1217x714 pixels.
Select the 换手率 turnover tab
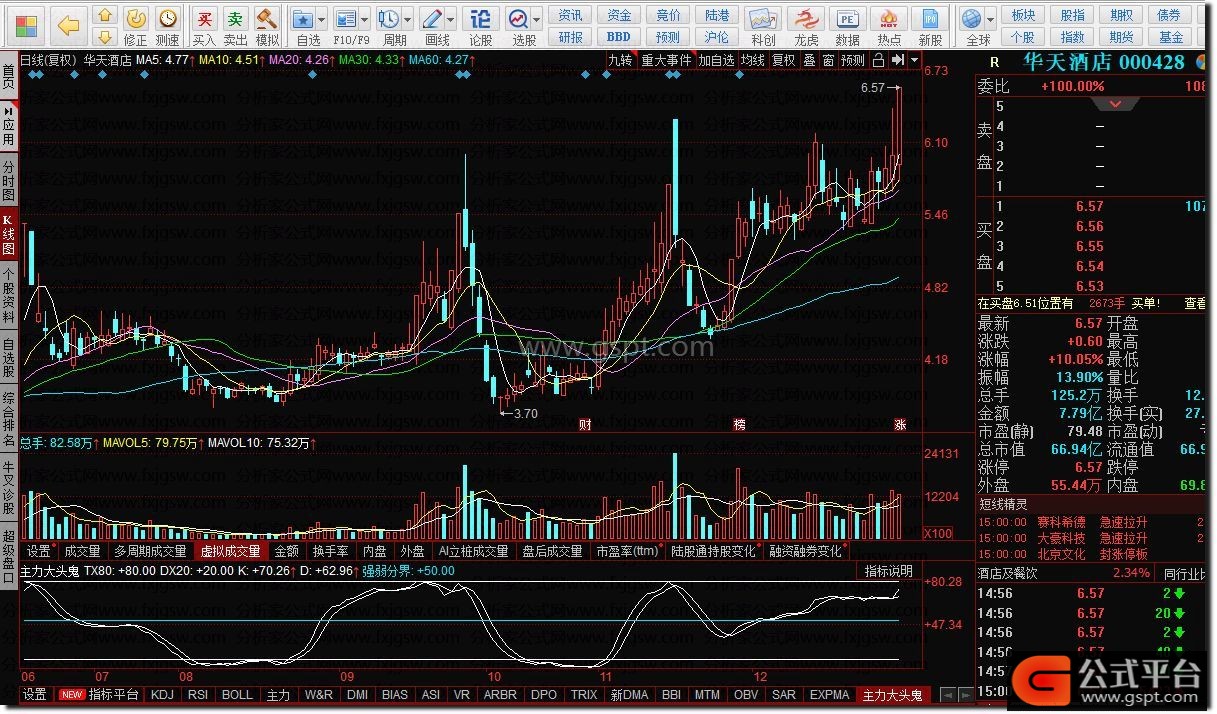click(331, 551)
